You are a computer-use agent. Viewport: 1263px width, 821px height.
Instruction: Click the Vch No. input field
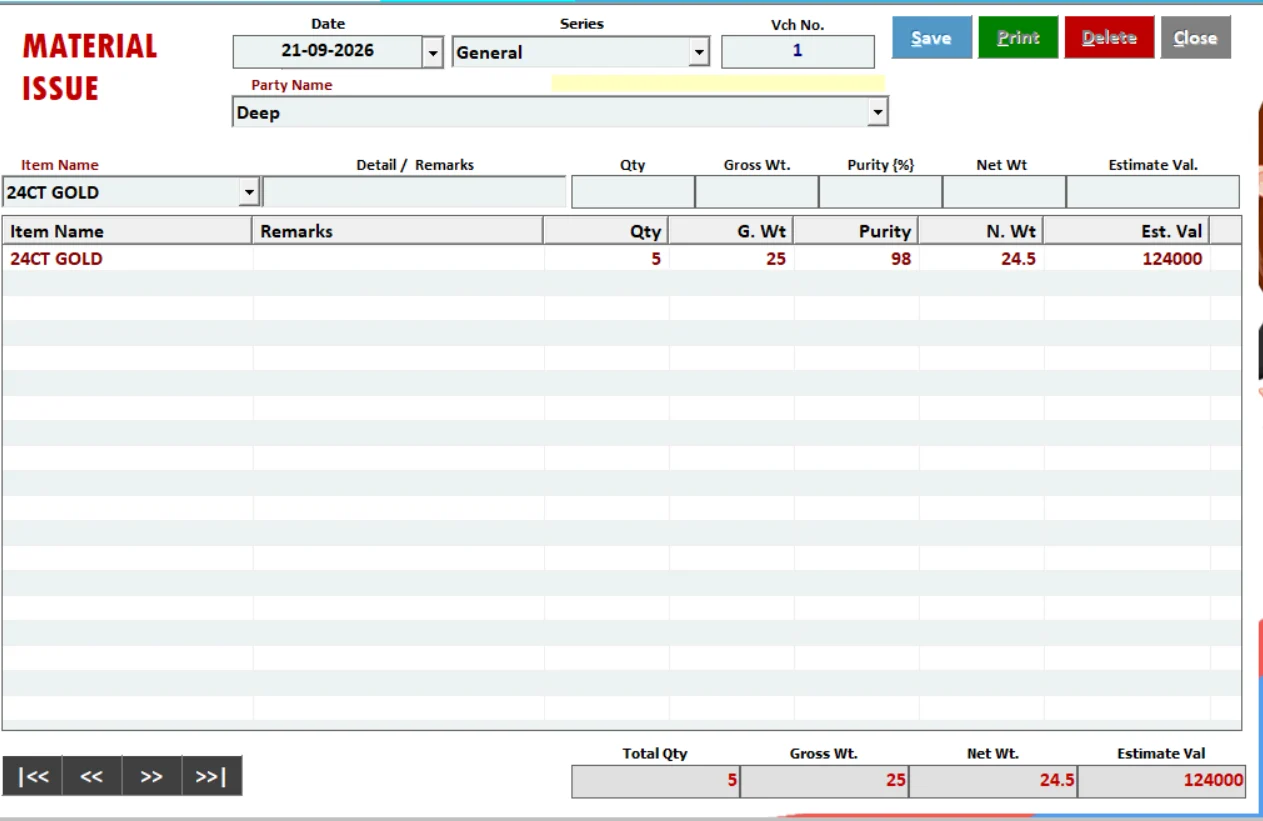coord(798,51)
